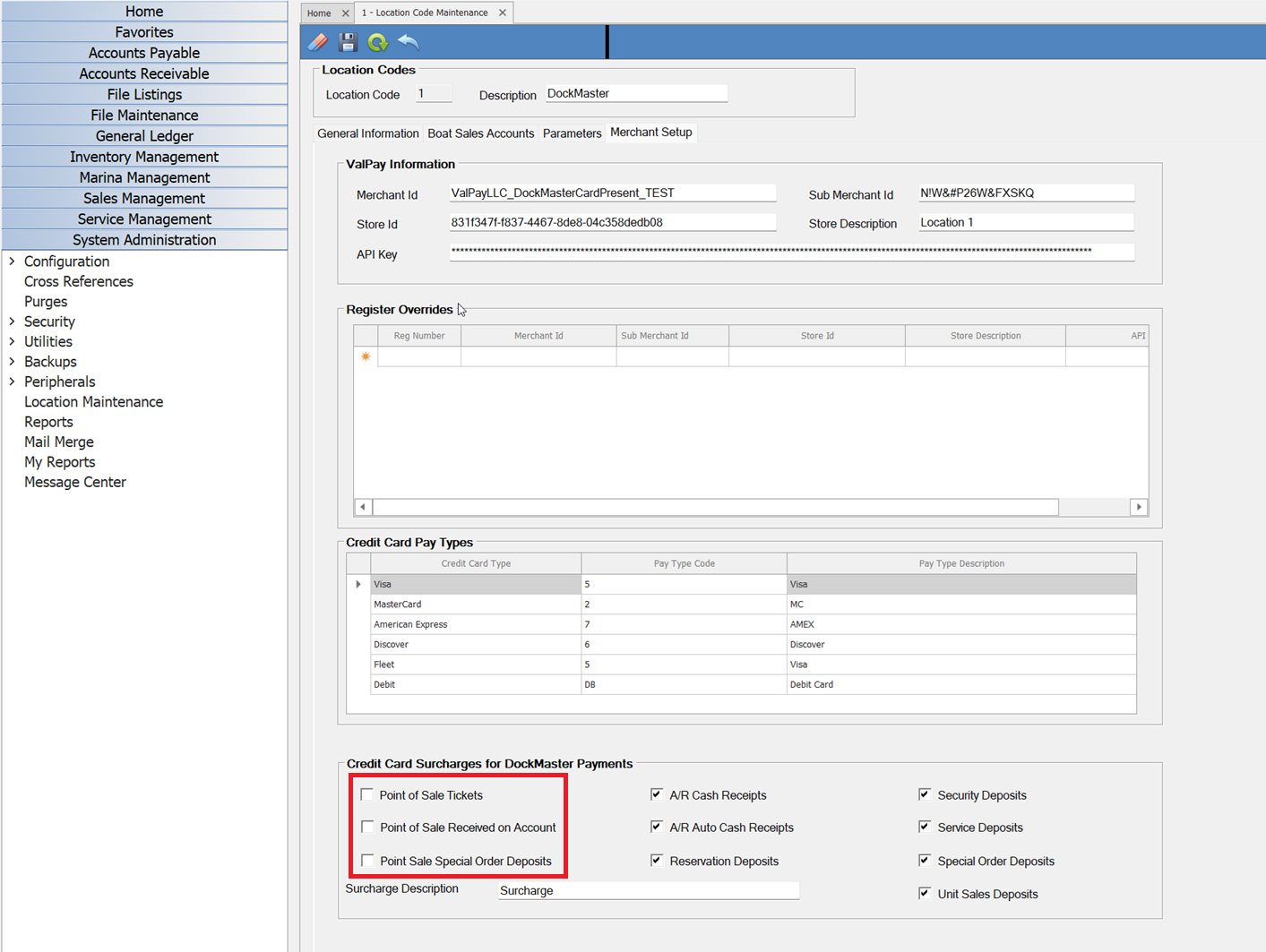Toggle Unit Sales Deposits checkbox
1266x952 pixels.
click(925, 893)
